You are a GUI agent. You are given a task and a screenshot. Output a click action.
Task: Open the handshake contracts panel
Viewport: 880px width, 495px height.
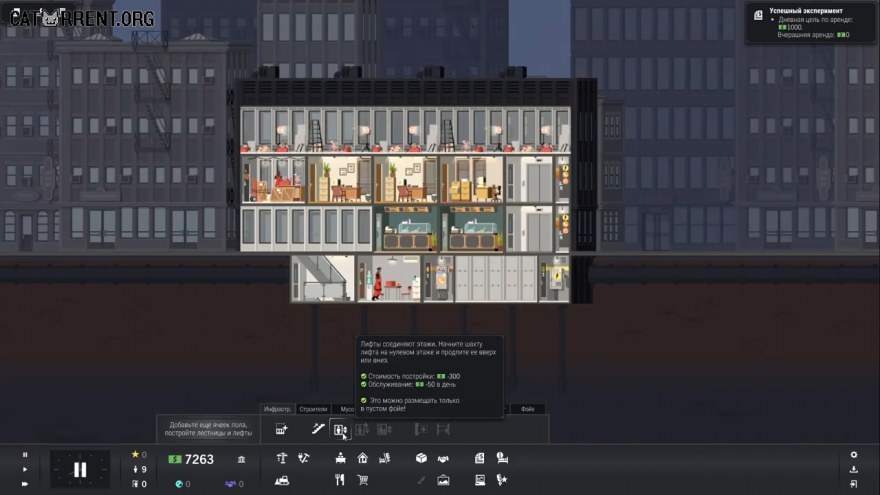(x=443, y=459)
